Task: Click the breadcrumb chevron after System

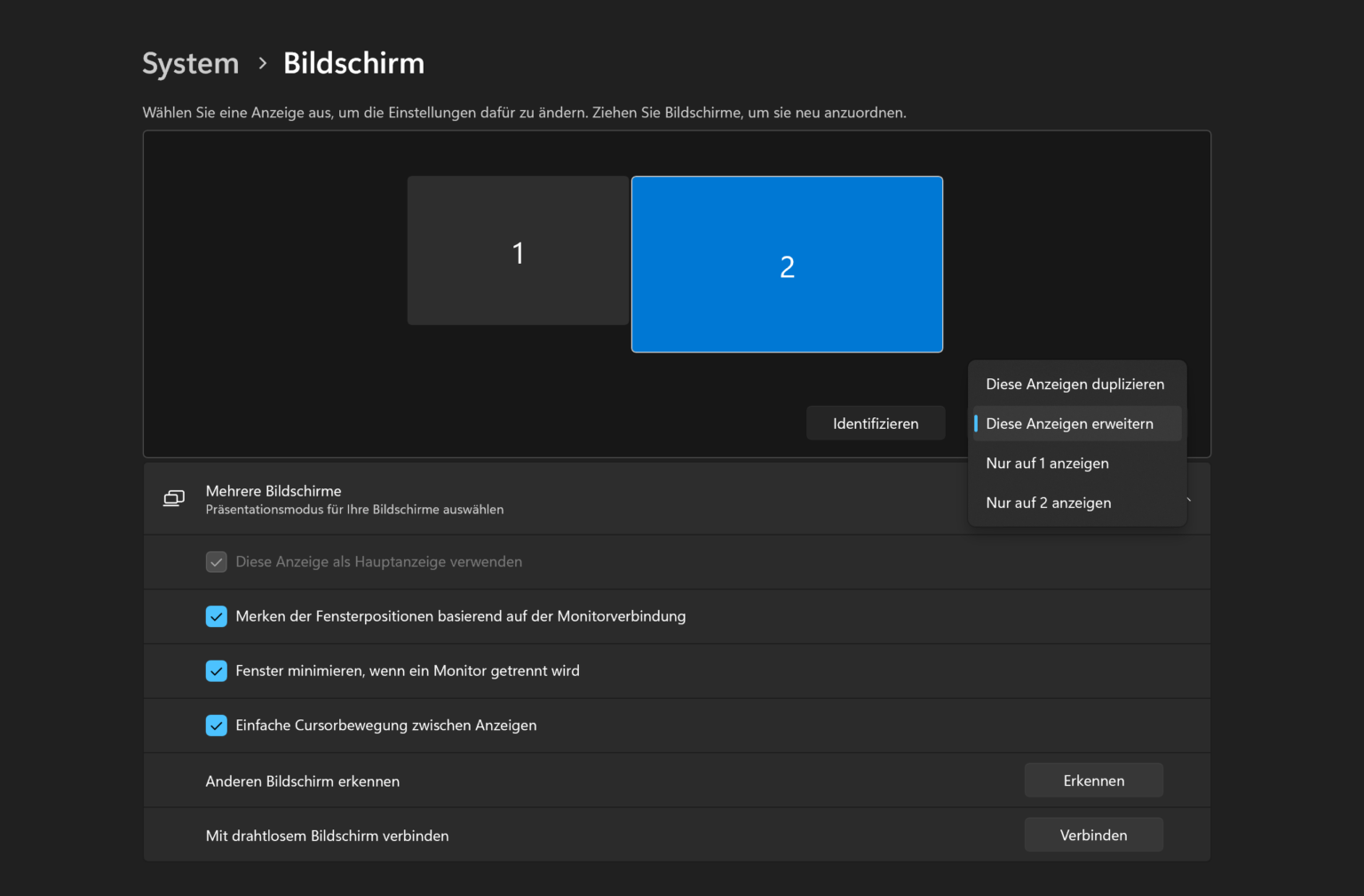Action: [x=261, y=64]
